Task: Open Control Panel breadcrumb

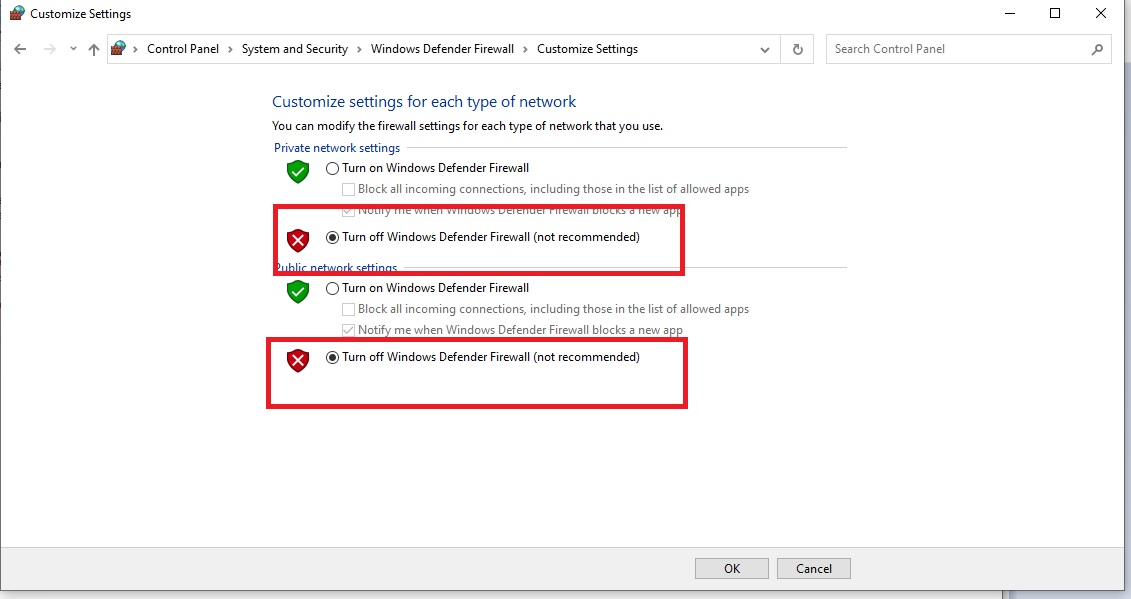Action: click(x=182, y=49)
